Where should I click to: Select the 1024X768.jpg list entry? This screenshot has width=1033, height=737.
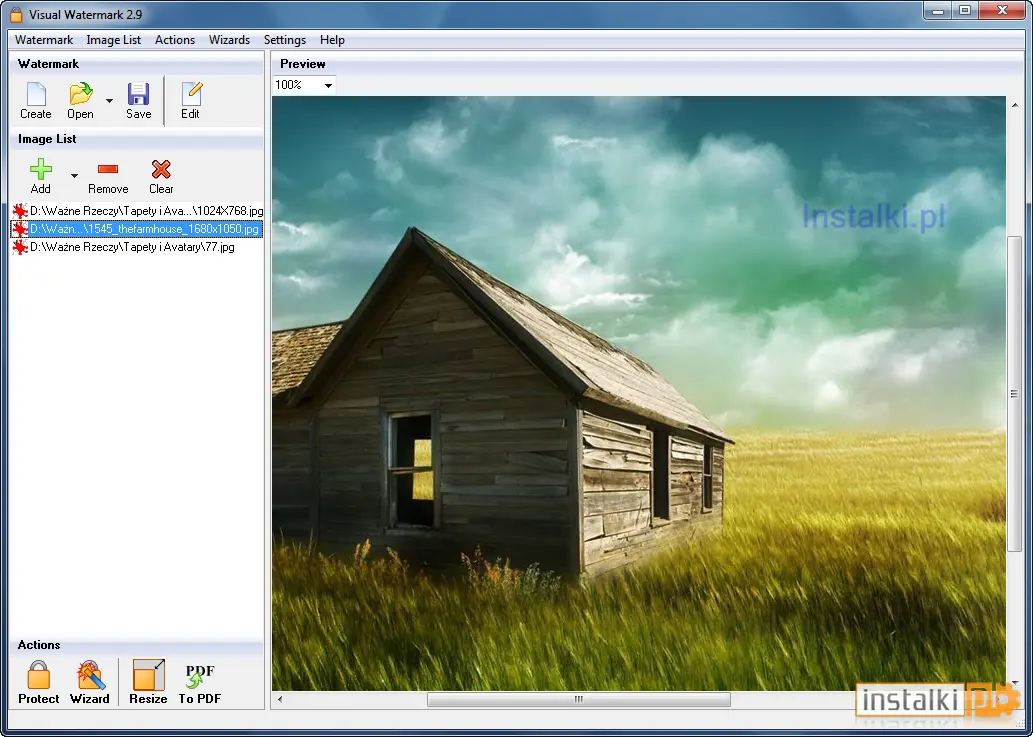pos(138,211)
